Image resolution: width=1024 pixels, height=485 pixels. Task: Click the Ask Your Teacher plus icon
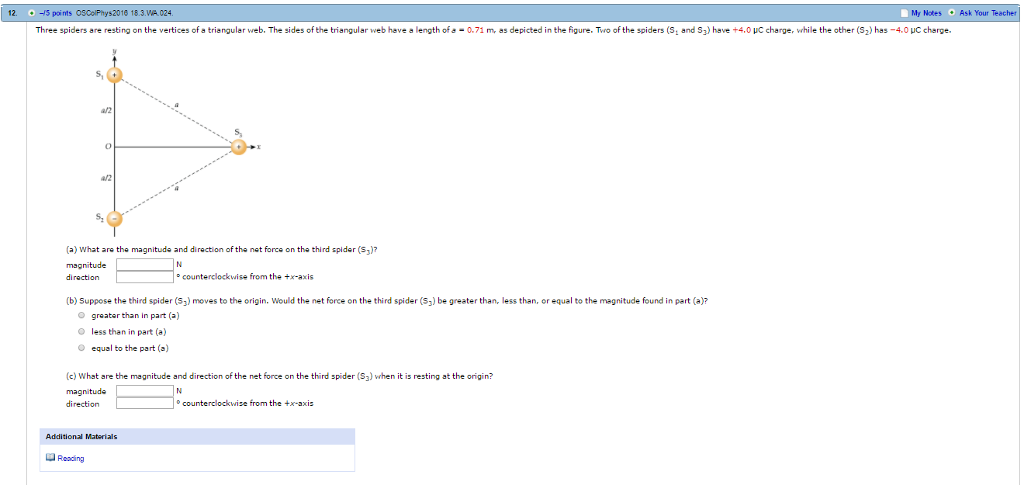click(952, 13)
